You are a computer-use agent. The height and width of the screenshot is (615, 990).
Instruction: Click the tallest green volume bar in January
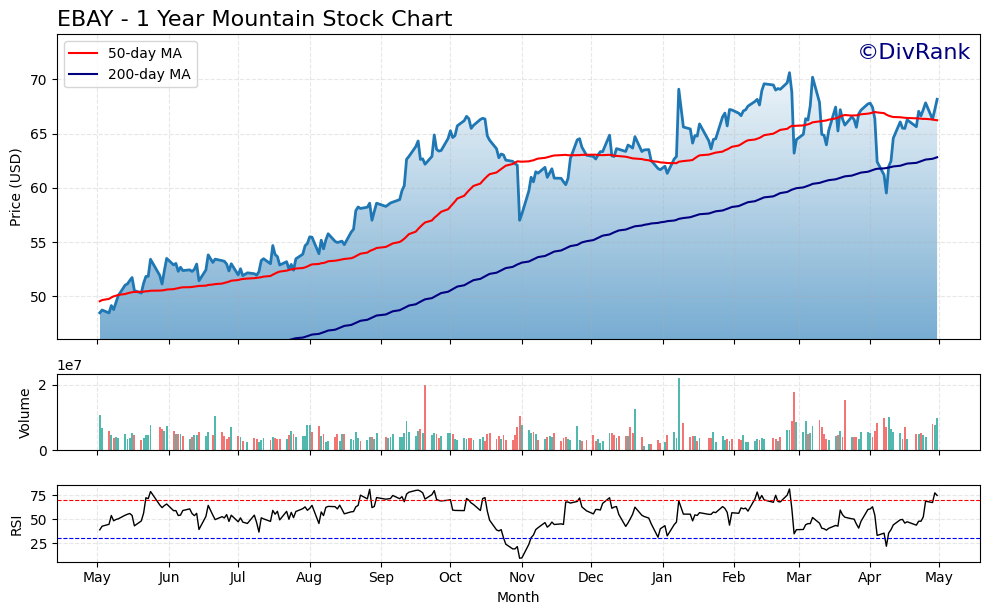(679, 414)
